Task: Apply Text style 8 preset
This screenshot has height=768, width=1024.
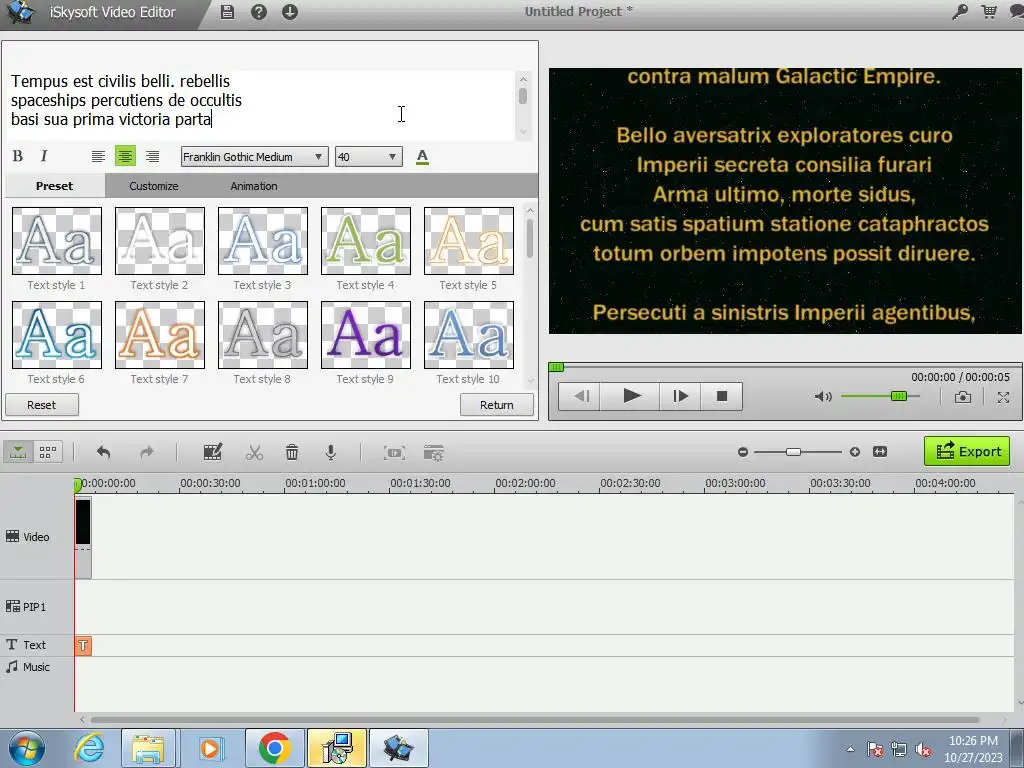Action: [x=263, y=335]
